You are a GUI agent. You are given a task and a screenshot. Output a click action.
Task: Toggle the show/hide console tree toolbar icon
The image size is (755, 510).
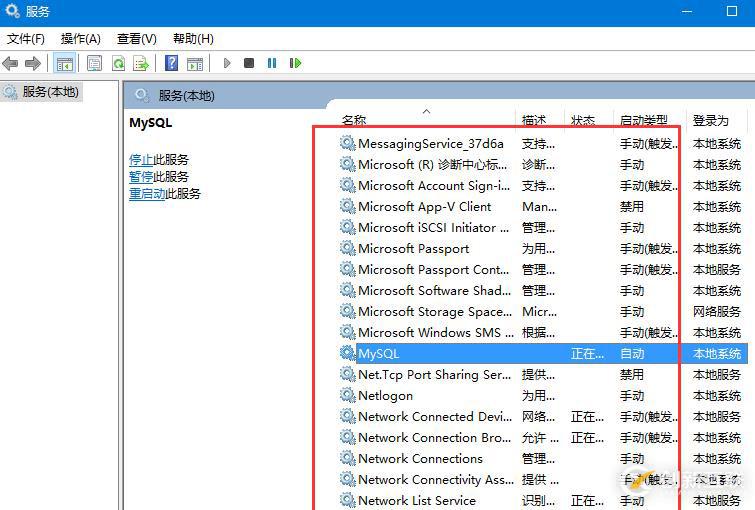(x=65, y=63)
